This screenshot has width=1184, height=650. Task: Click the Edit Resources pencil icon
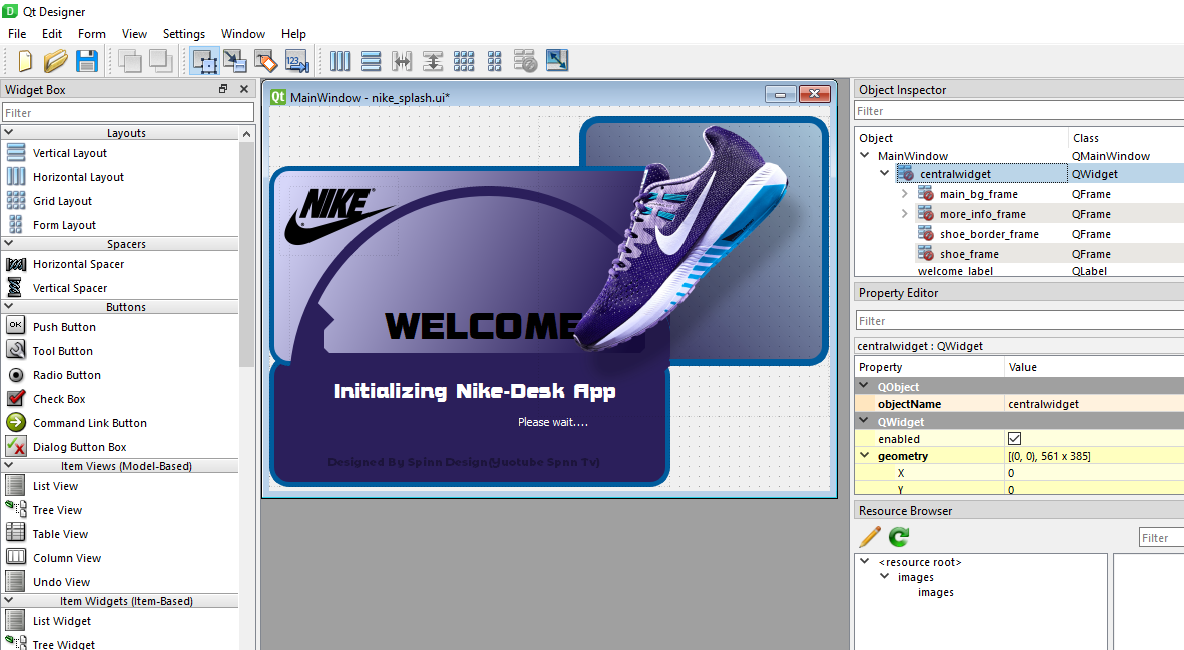[870, 537]
